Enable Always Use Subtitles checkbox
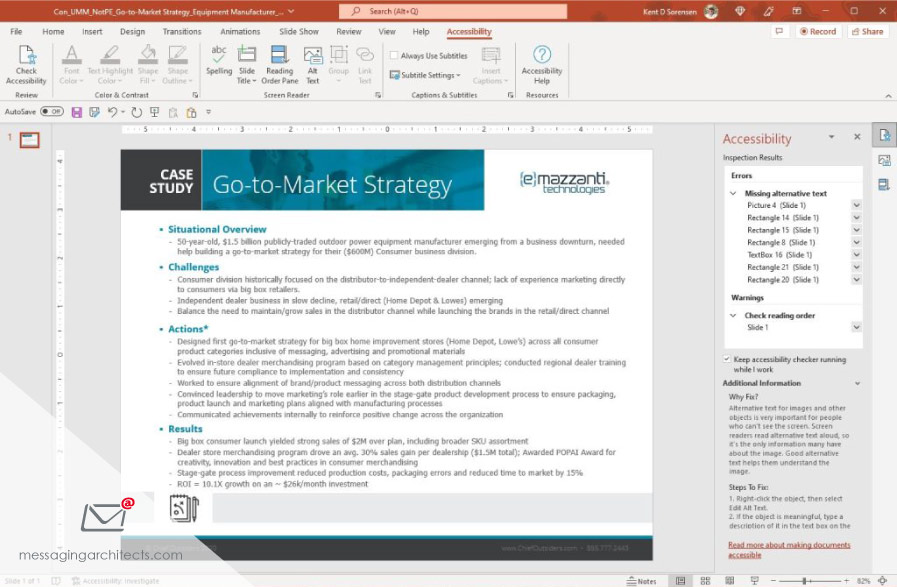 click(394, 56)
